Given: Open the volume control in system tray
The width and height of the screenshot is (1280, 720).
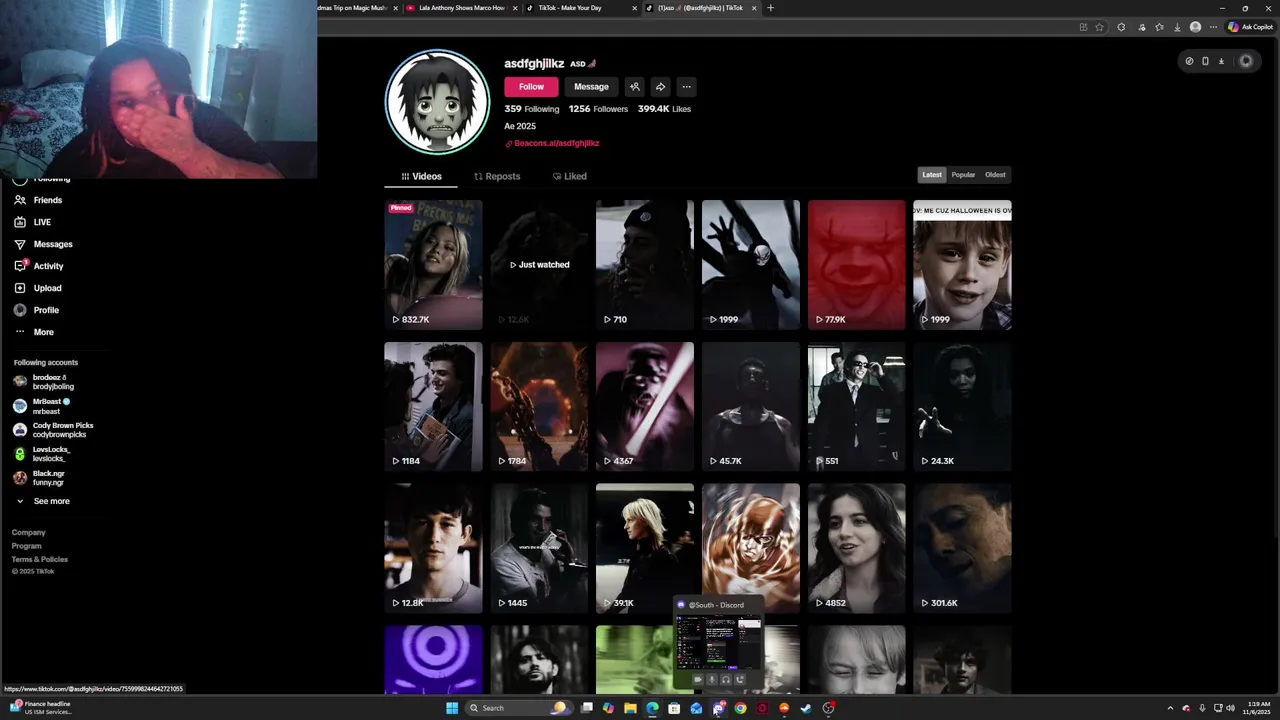Looking at the screenshot, I should point(1230,708).
